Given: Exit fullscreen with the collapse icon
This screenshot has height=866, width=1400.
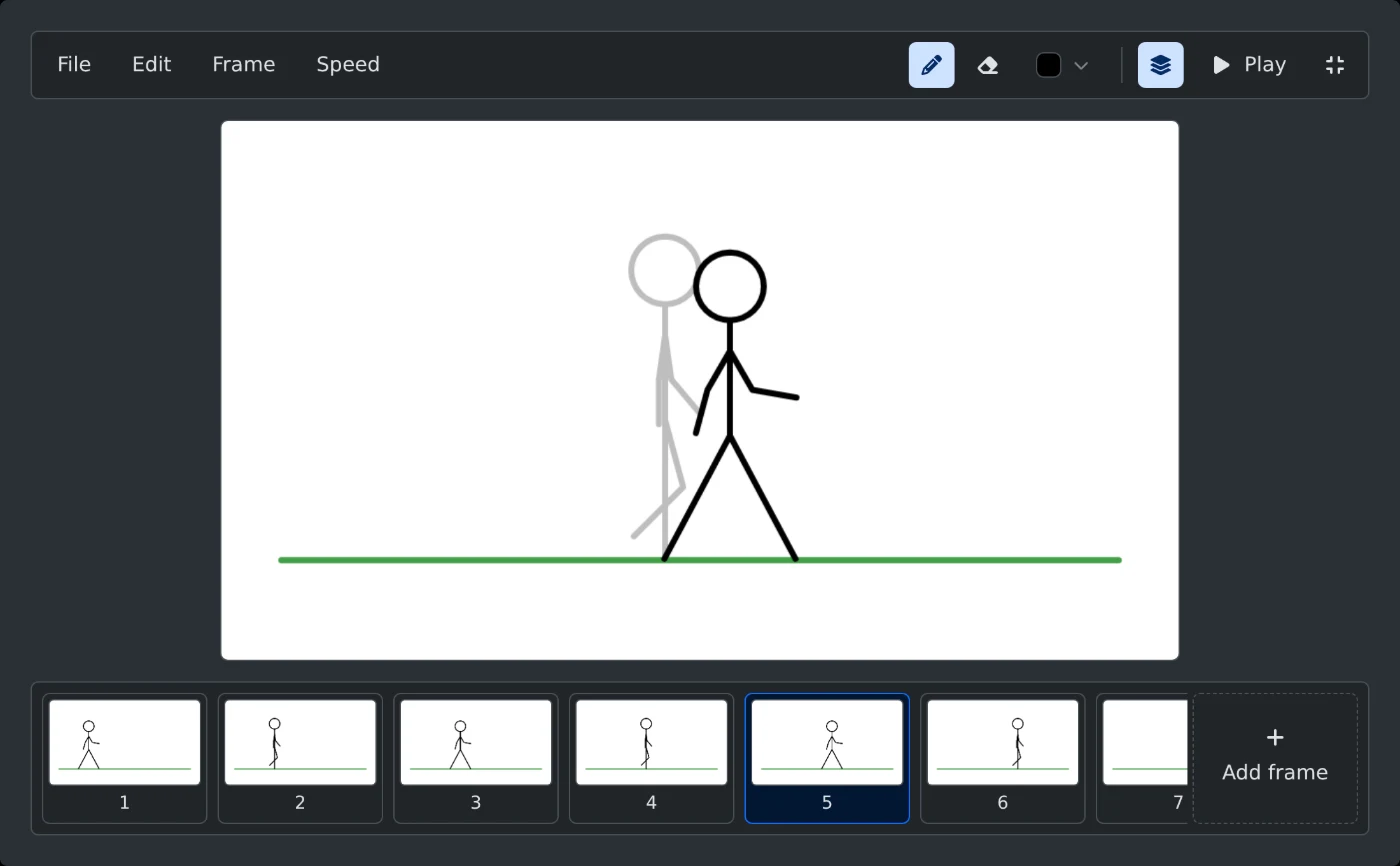Looking at the screenshot, I should [x=1335, y=65].
